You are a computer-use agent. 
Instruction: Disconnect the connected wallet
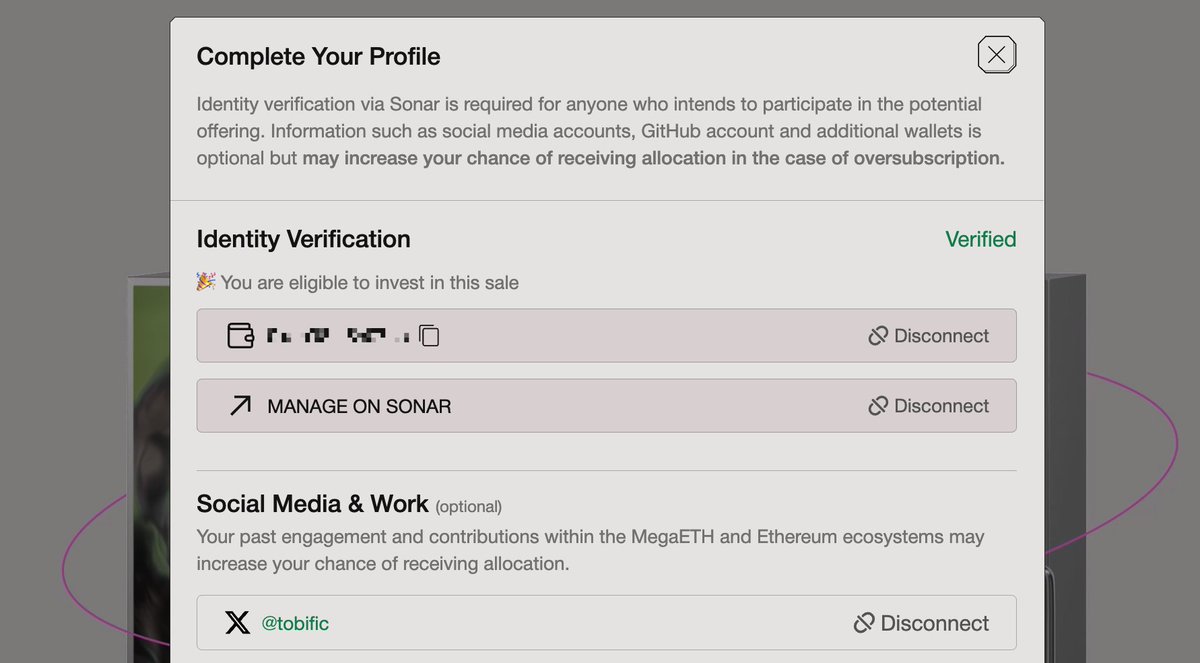929,336
